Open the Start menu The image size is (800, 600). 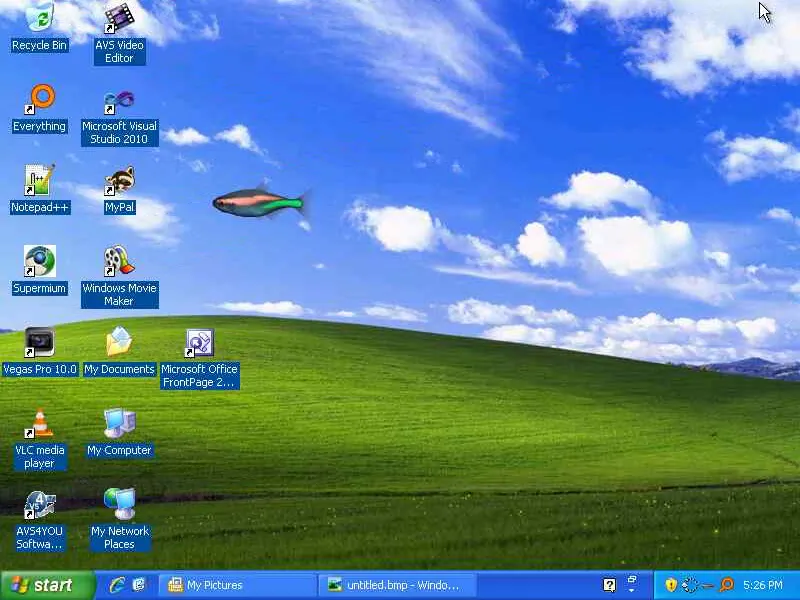pos(47,585)
